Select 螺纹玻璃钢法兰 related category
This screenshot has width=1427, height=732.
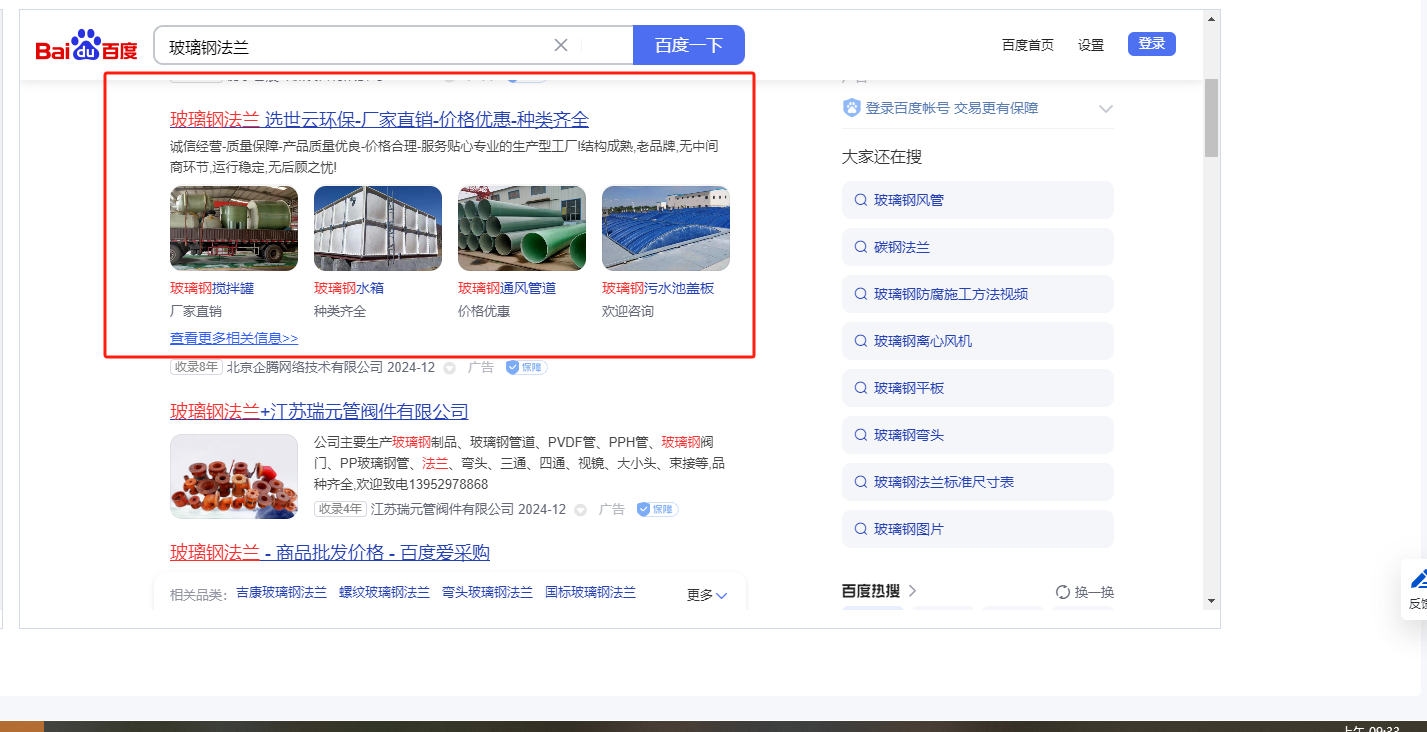pyautogui.click(x=384, y=592)
